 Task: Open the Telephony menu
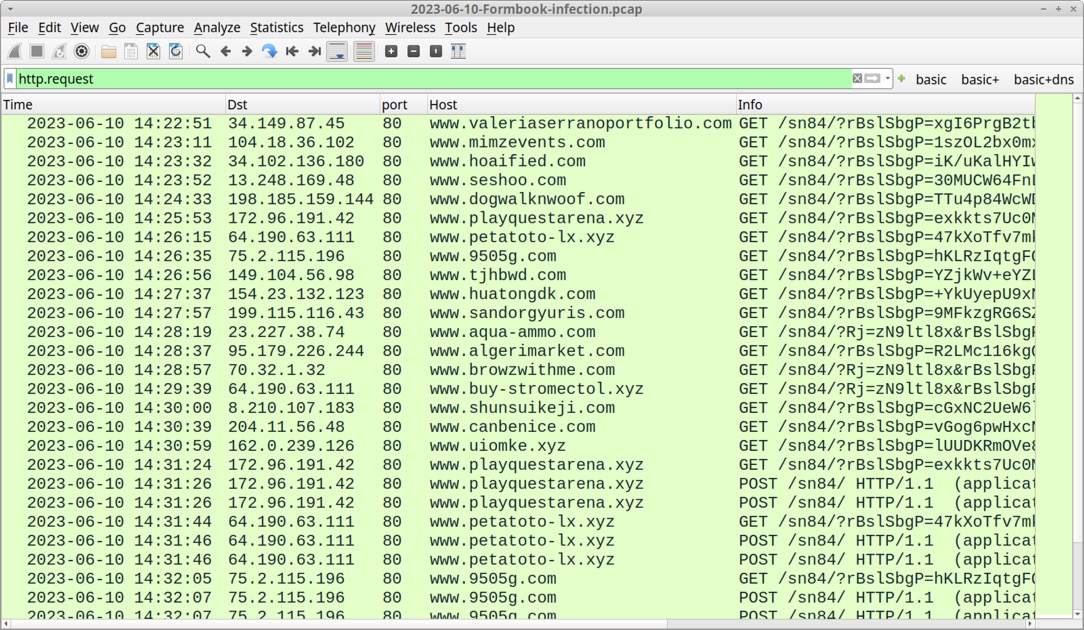344,28
